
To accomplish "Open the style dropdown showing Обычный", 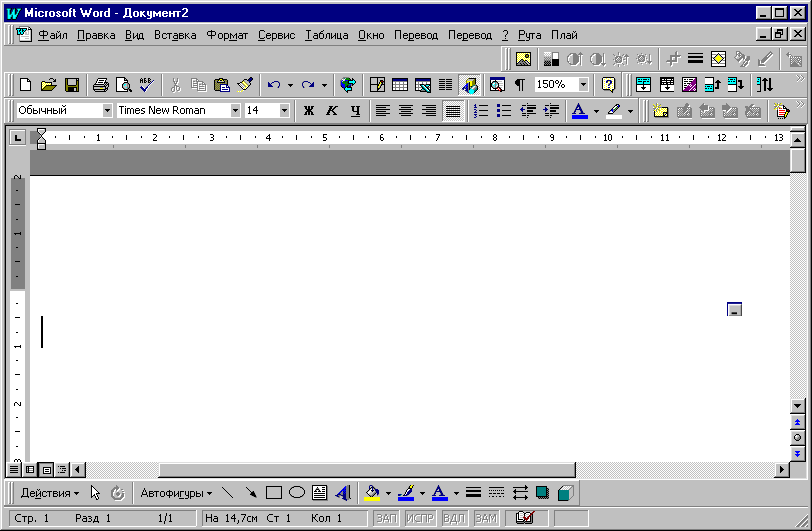I will 107,110.
